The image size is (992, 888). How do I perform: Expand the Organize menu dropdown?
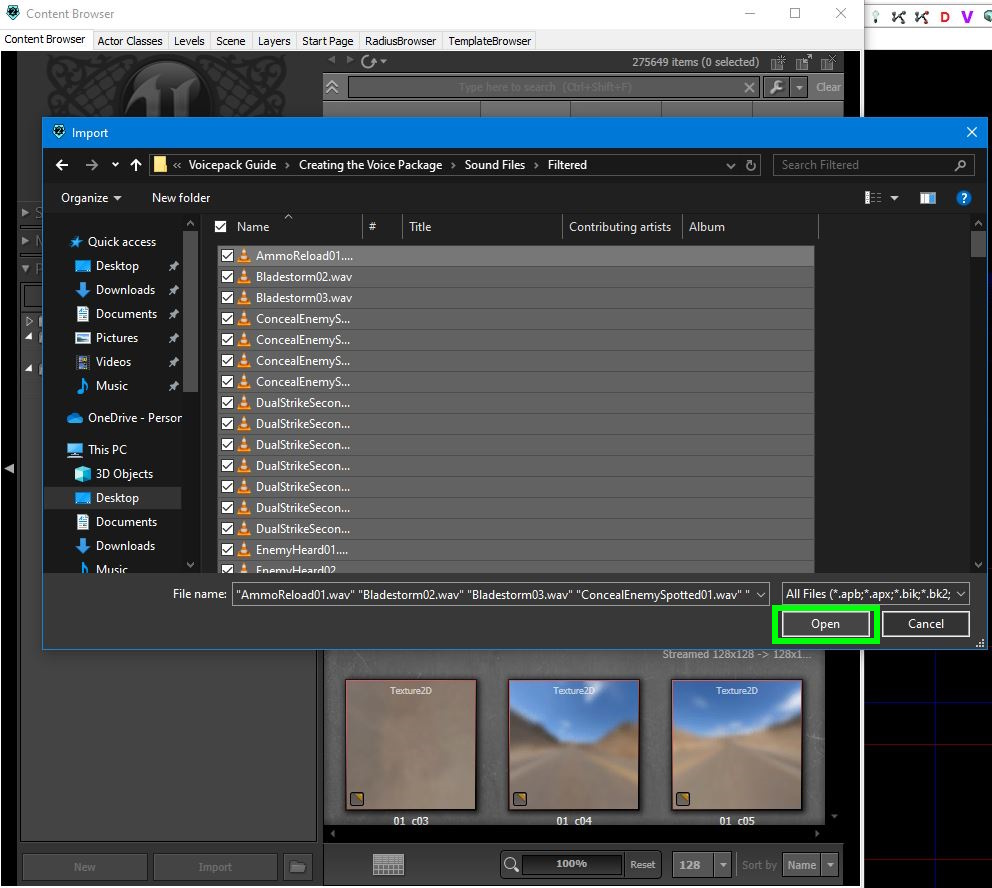[91, 198]
